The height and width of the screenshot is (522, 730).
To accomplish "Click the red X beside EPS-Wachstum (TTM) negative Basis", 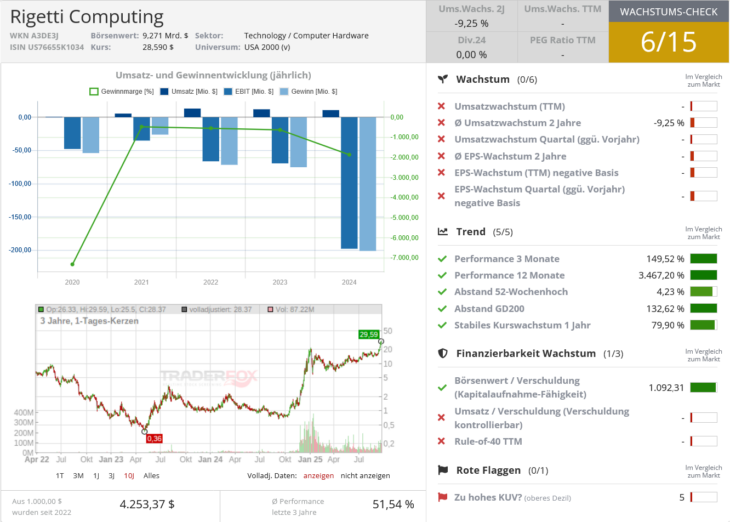I will [441, 173].
